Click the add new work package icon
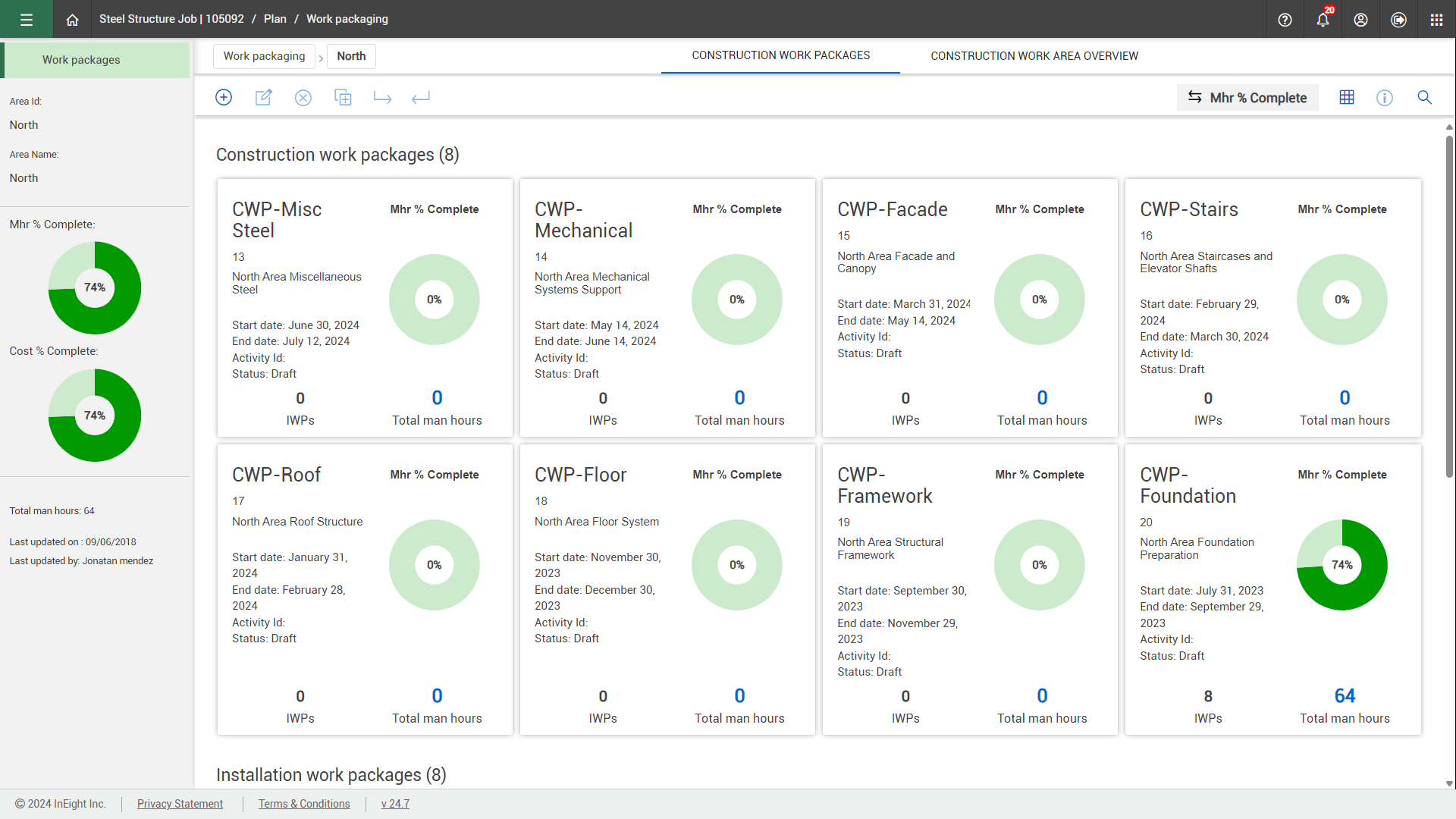Viewport: 1456px width, 819px height. click(x=224, y=97)
